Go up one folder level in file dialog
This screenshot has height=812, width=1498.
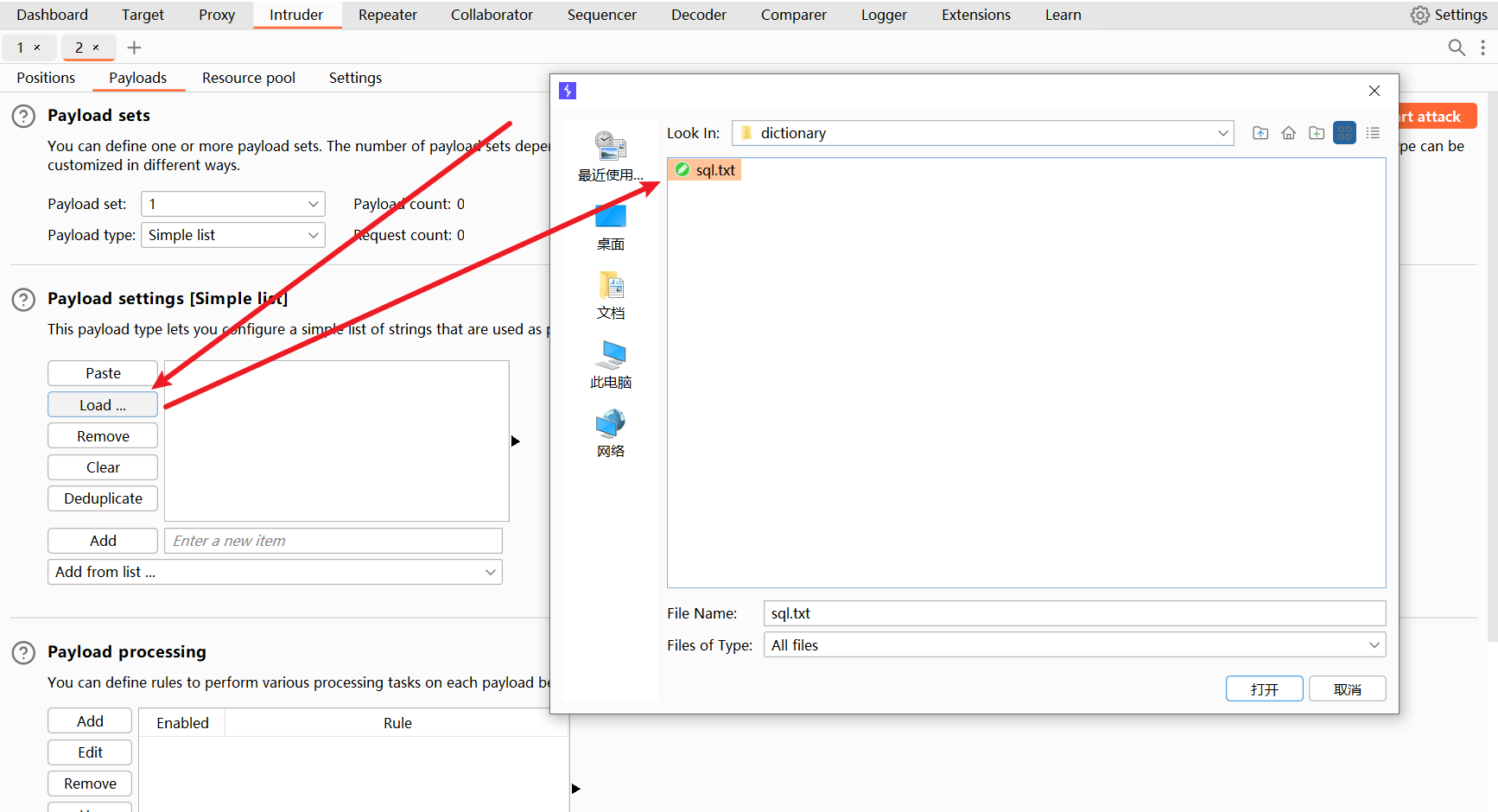pos(1260,133)
